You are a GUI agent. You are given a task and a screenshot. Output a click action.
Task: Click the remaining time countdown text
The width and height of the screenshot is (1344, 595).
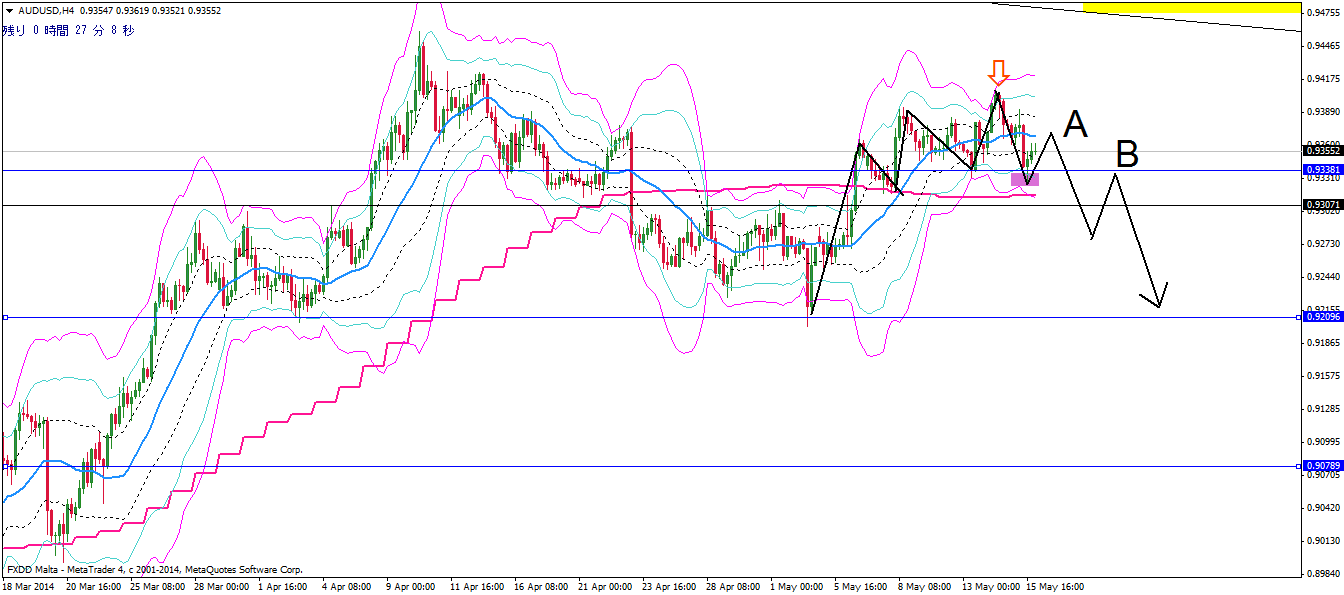coord(68,30)
